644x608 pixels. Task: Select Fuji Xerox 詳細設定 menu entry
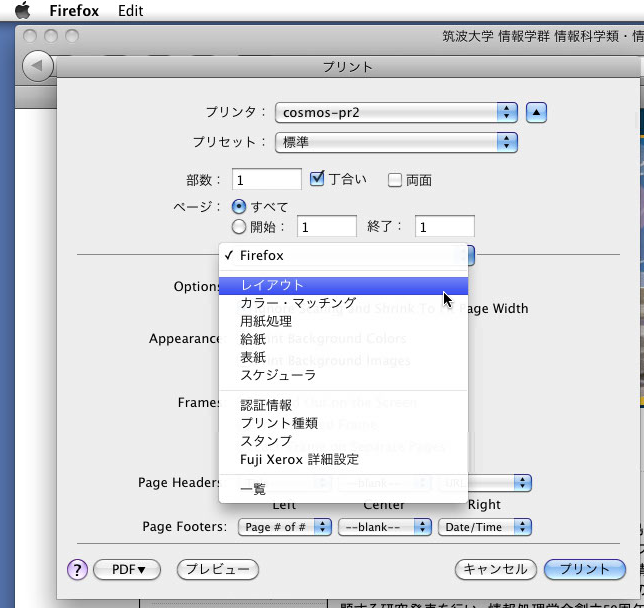click(x=343, y=459)
